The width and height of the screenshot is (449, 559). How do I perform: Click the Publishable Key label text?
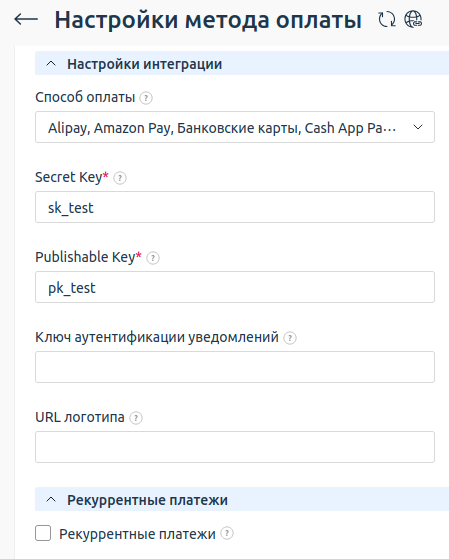pos(85,257)
